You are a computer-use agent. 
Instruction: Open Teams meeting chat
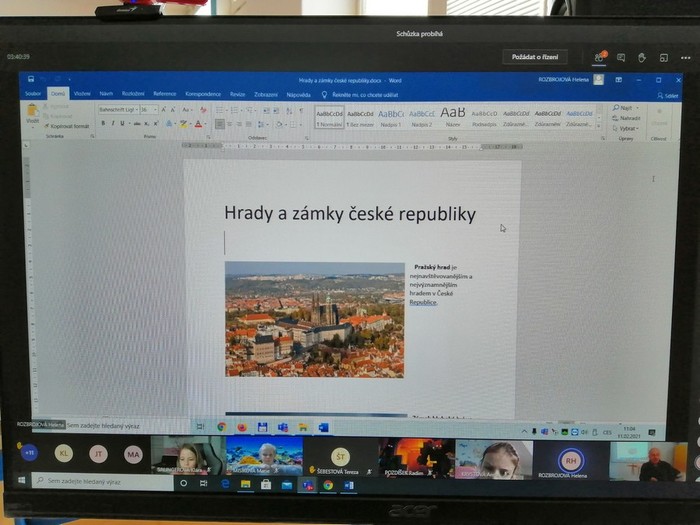coord(621,58)
